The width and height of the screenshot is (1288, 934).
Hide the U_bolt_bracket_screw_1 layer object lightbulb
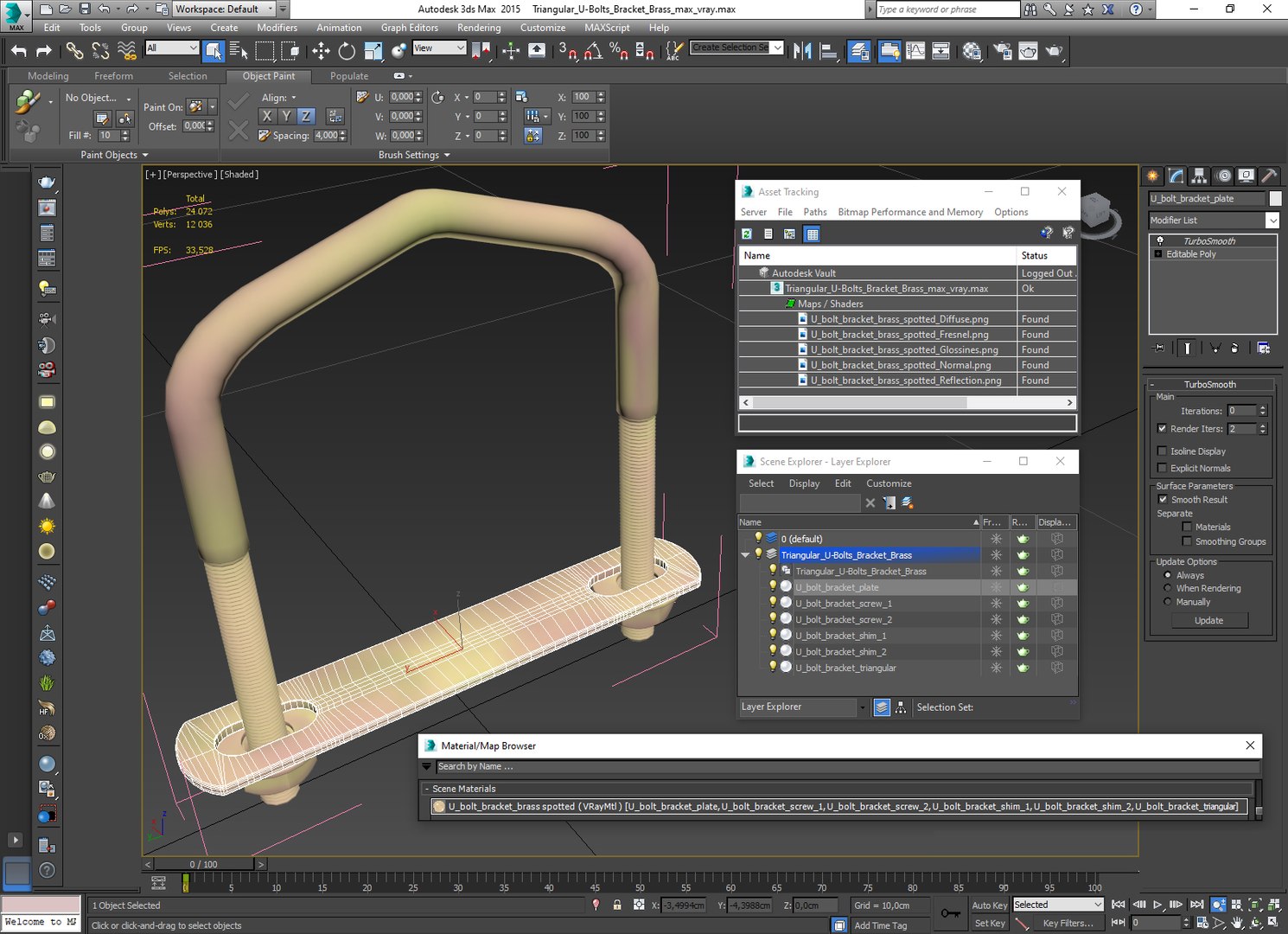click(773, 603)
